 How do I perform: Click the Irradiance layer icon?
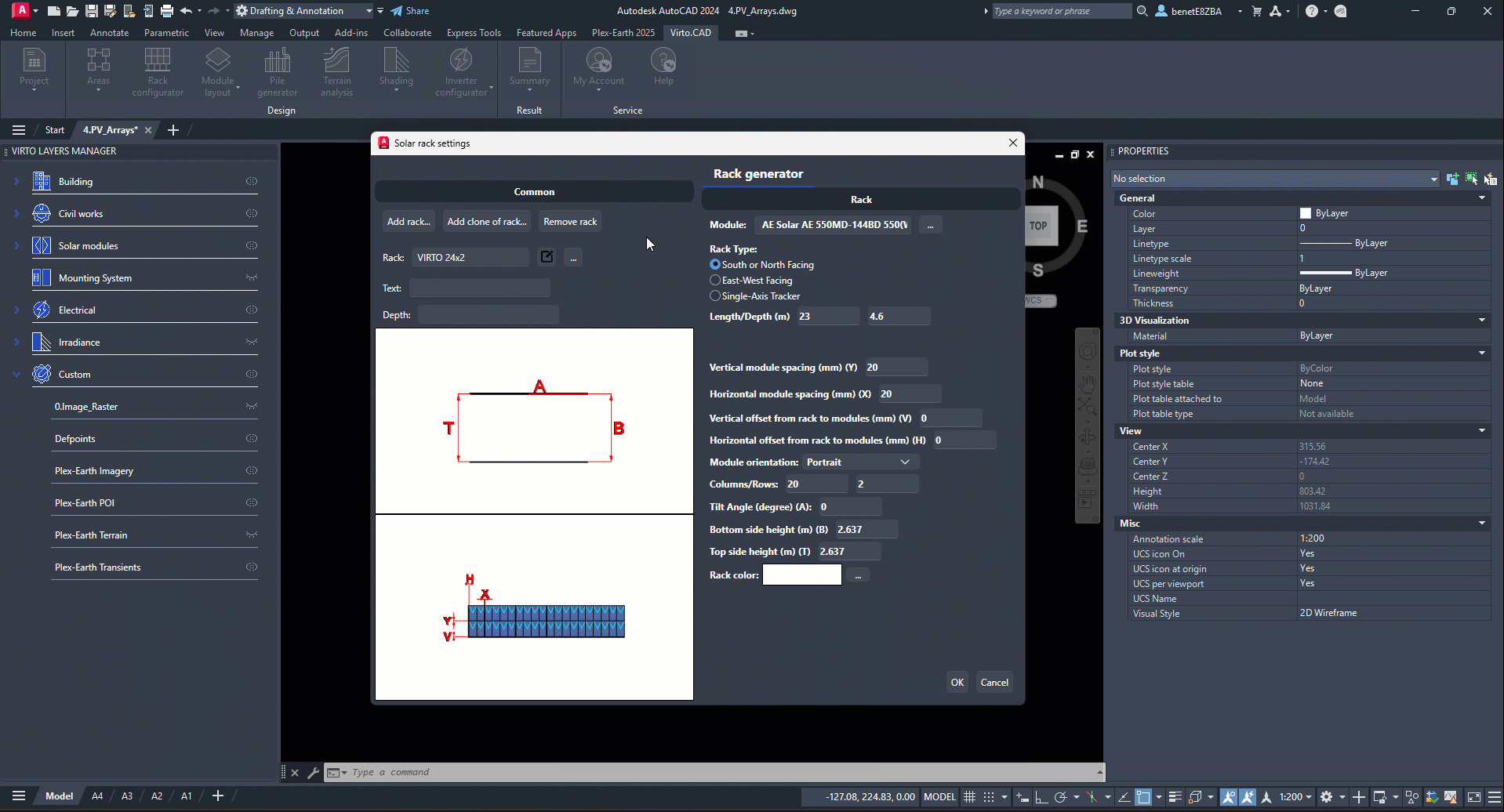pyautogui.click(x=42, y=342)
